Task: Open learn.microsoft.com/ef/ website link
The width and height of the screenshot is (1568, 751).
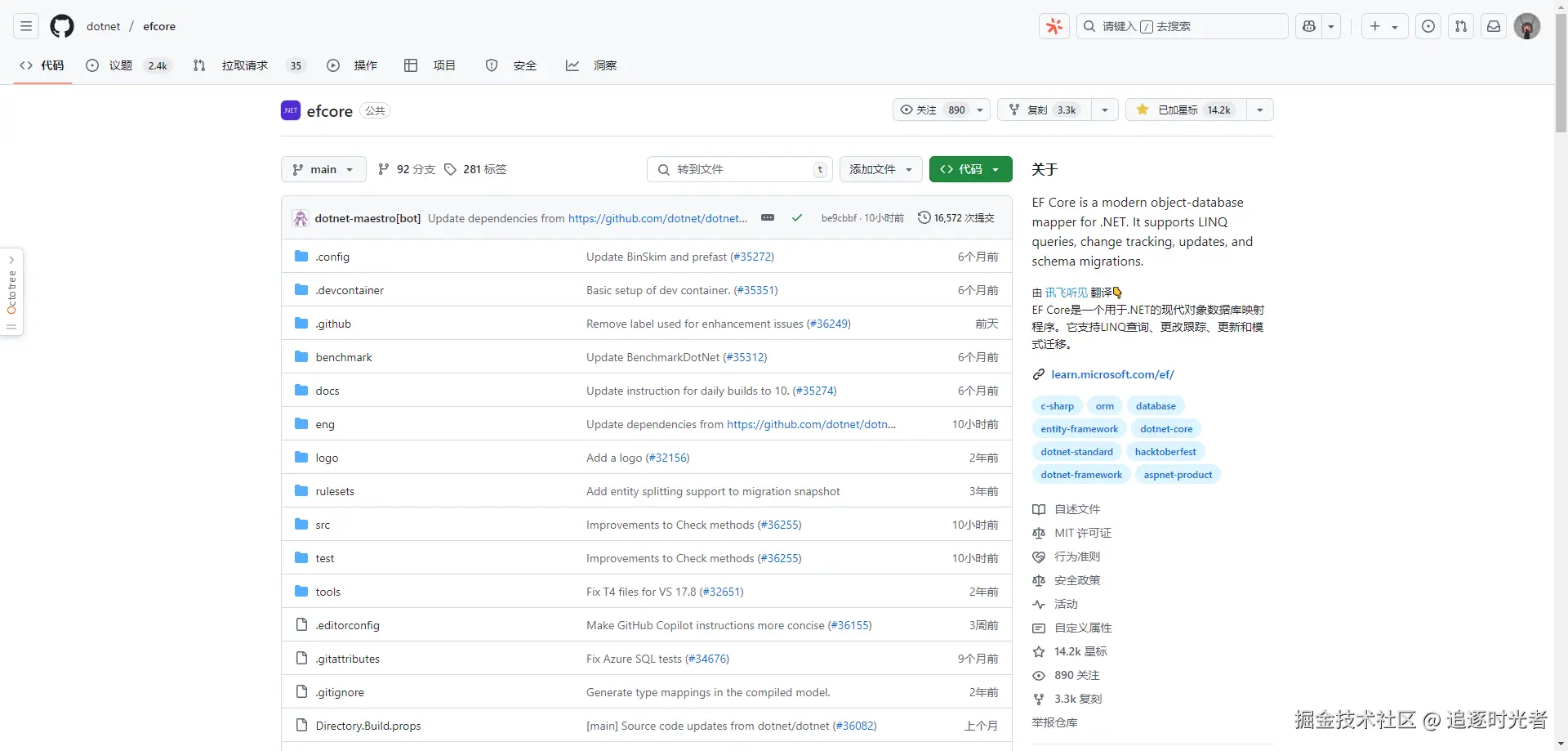Action: pyautogui.click(x=1112, y=374)
